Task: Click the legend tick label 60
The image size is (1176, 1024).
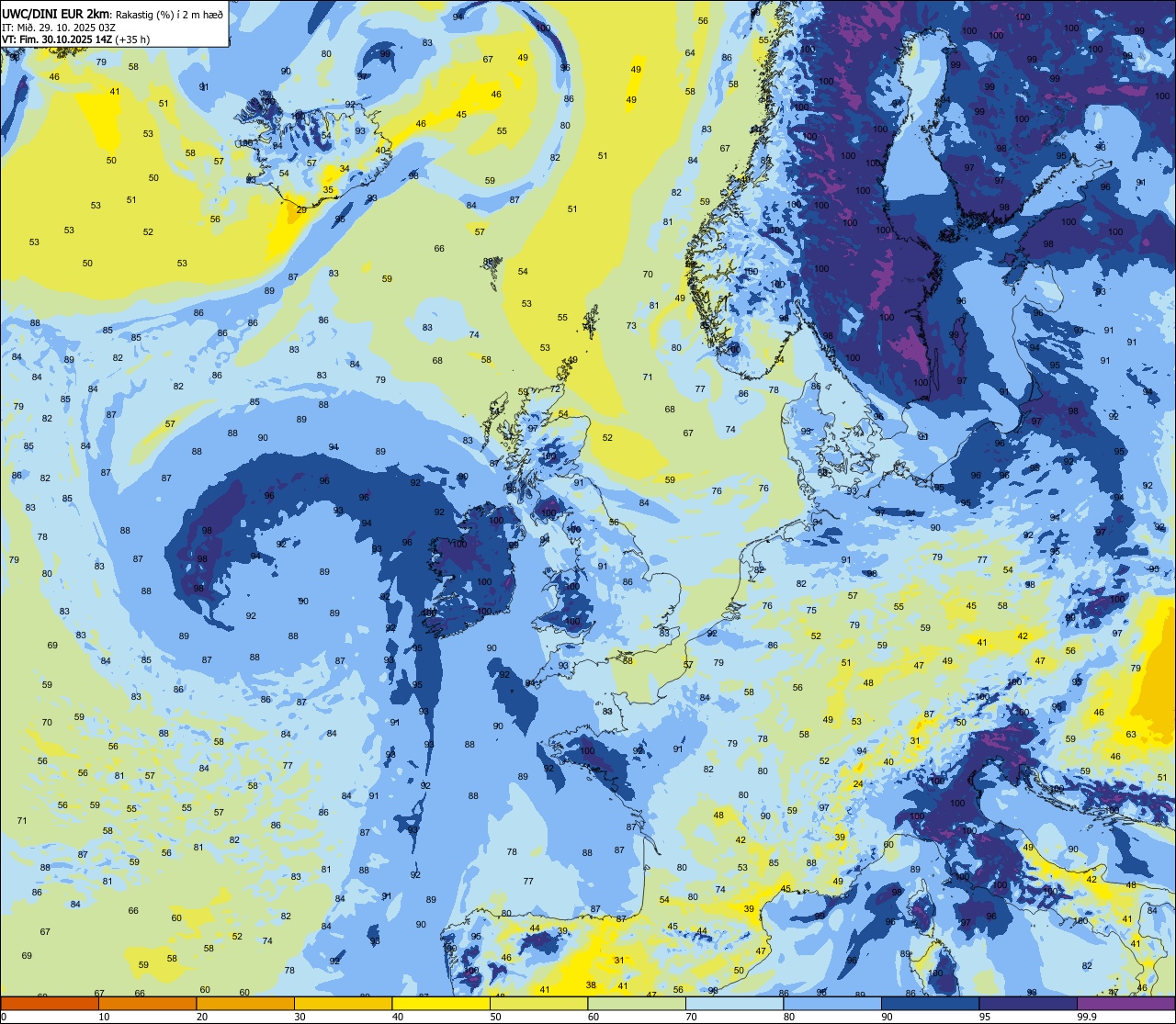Action: pos(594,1017)
